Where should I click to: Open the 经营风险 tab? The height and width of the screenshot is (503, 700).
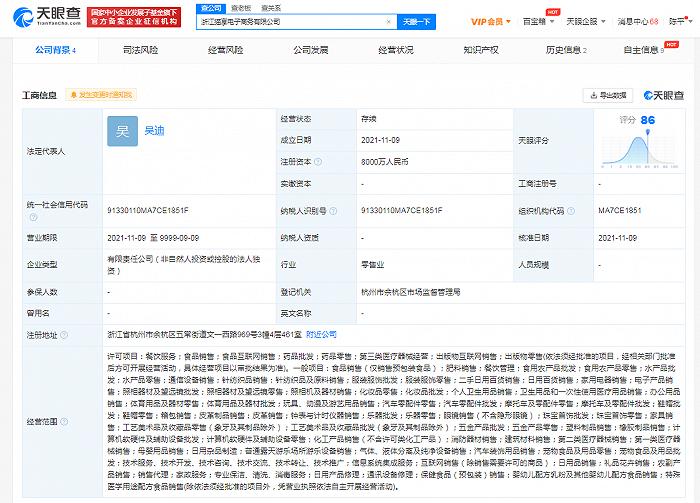(225, 50)
